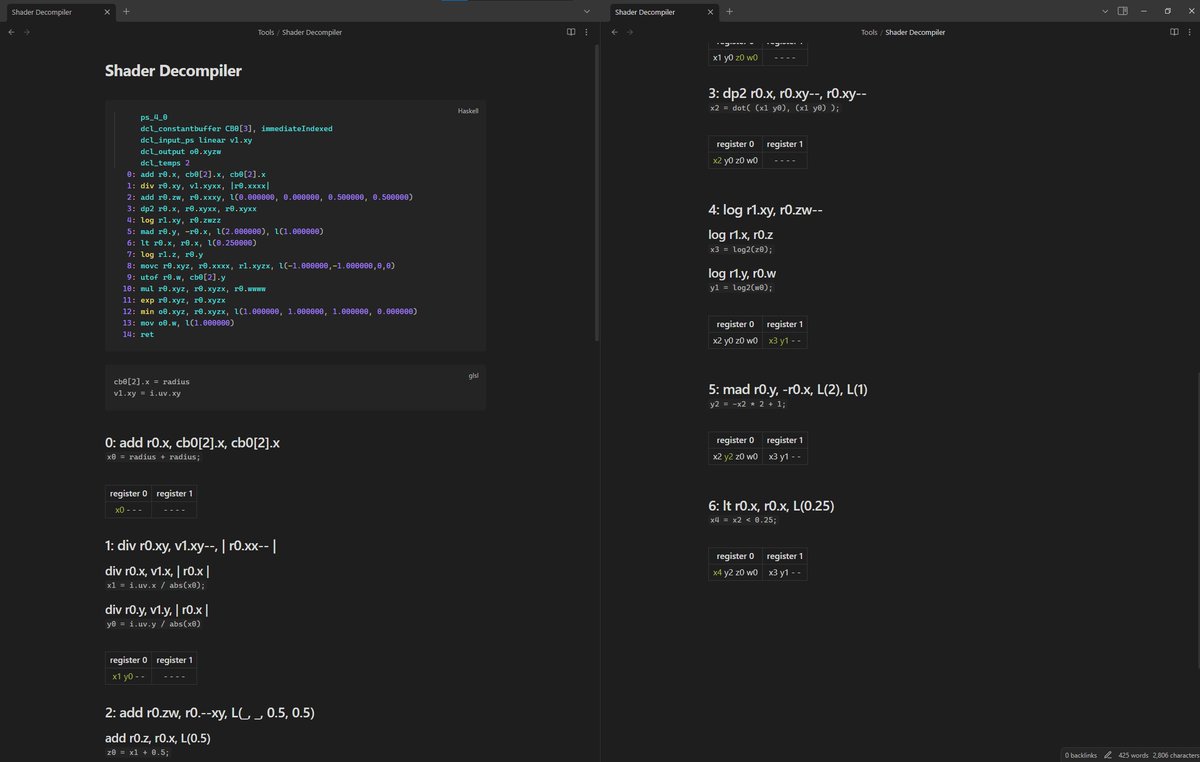This screenshot has width=1200, height=762.
Task: Click subheading 'log r1.y, r0.w'
Action: (742, 273)
